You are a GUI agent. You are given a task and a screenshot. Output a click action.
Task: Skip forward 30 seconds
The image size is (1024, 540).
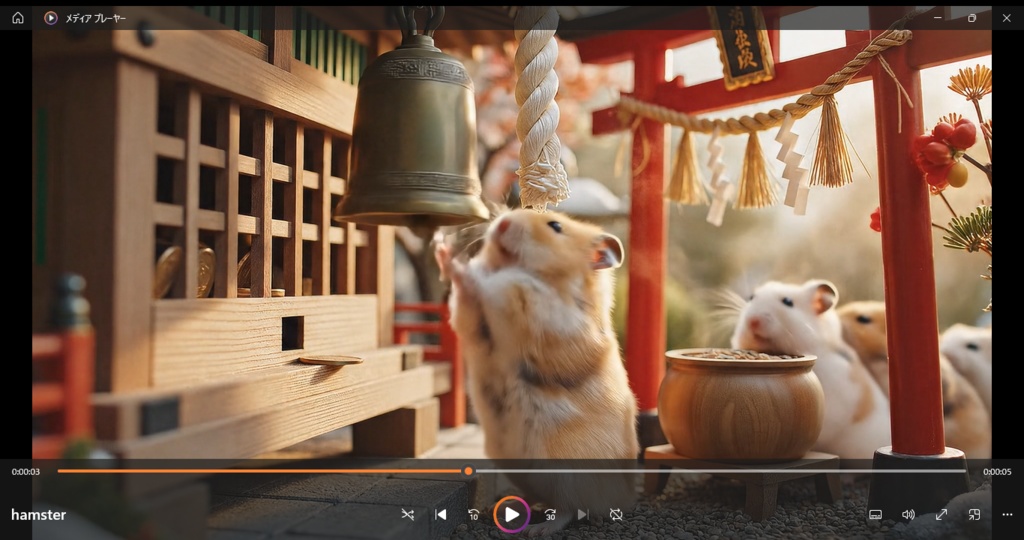[550, 515]
